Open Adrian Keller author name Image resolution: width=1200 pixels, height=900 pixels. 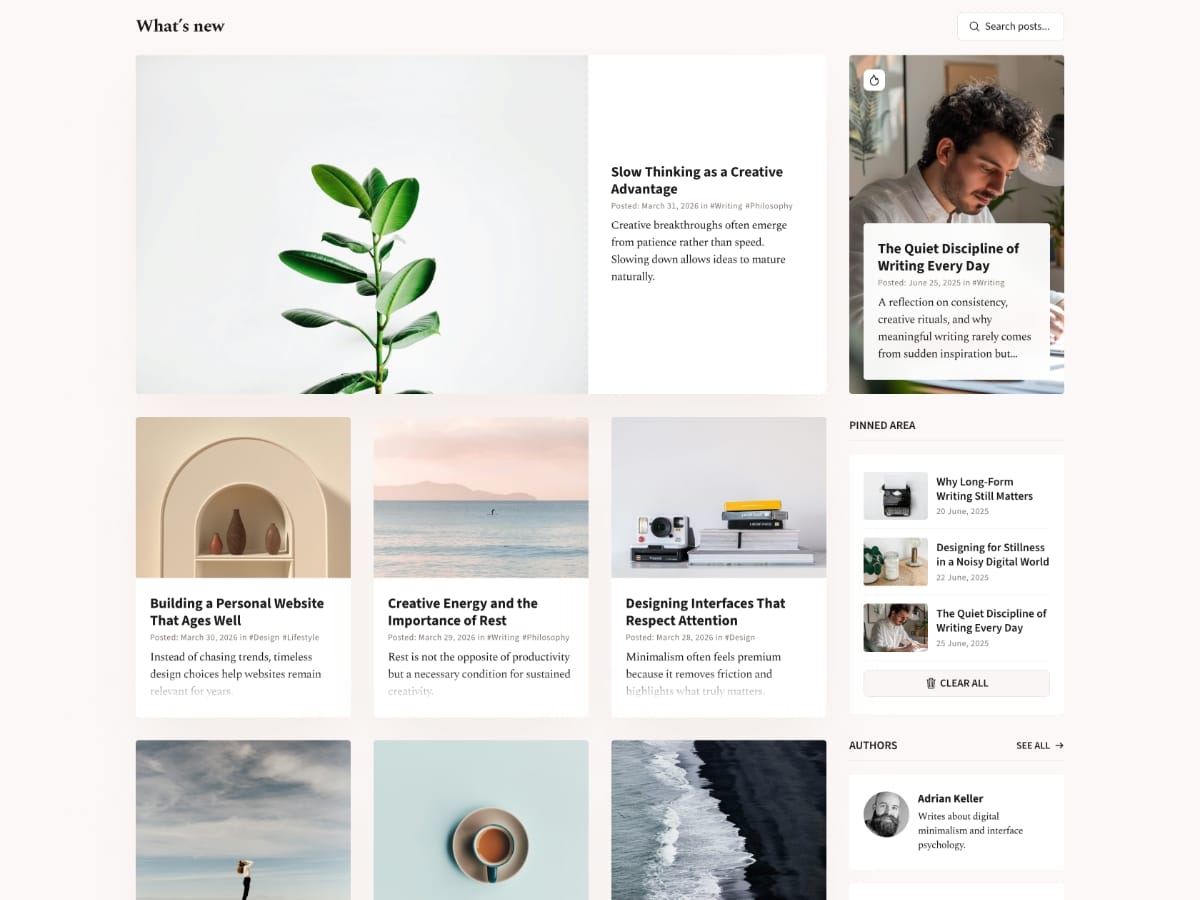[950, 799]
